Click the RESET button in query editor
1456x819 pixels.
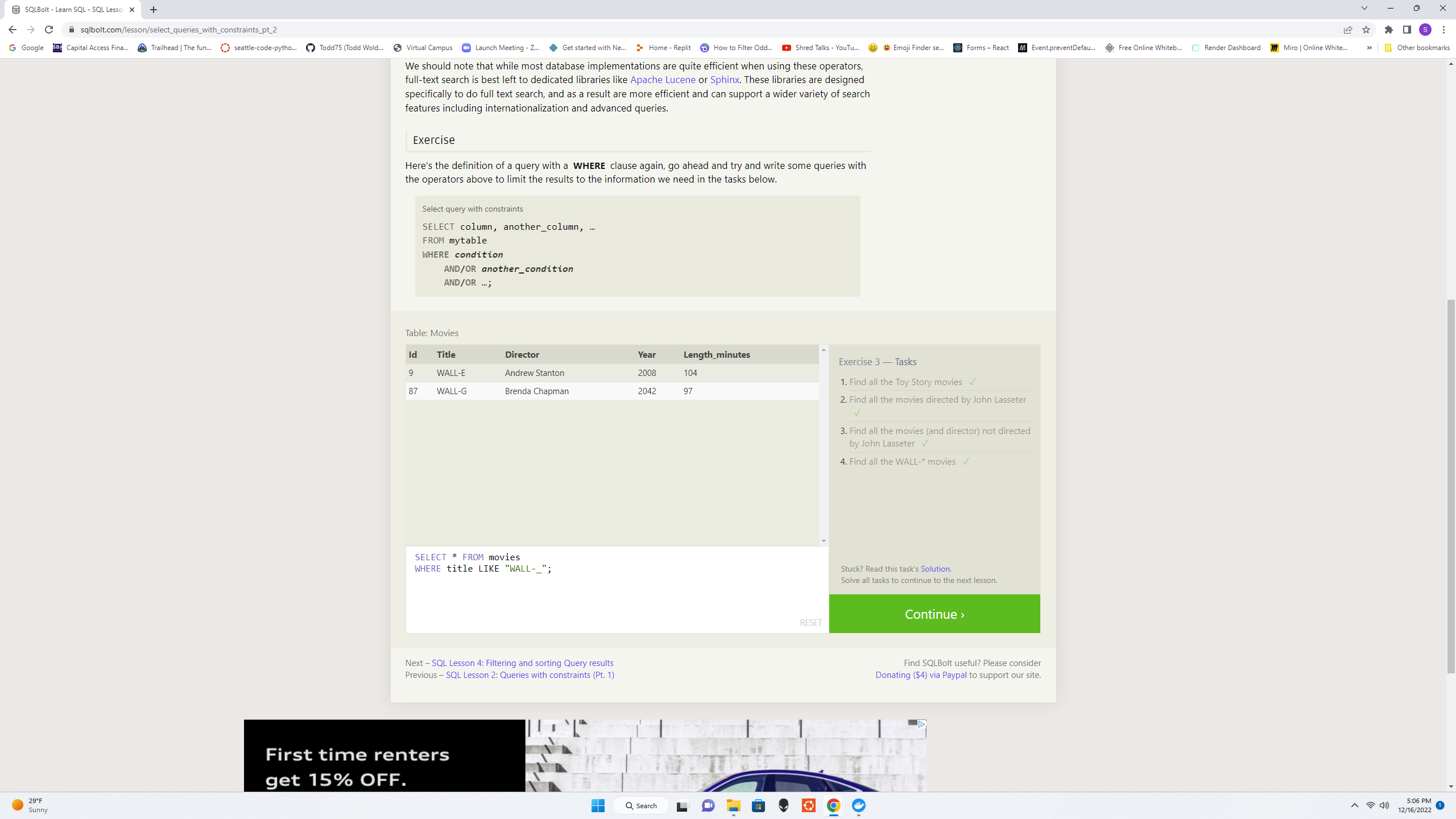[810, 622]
